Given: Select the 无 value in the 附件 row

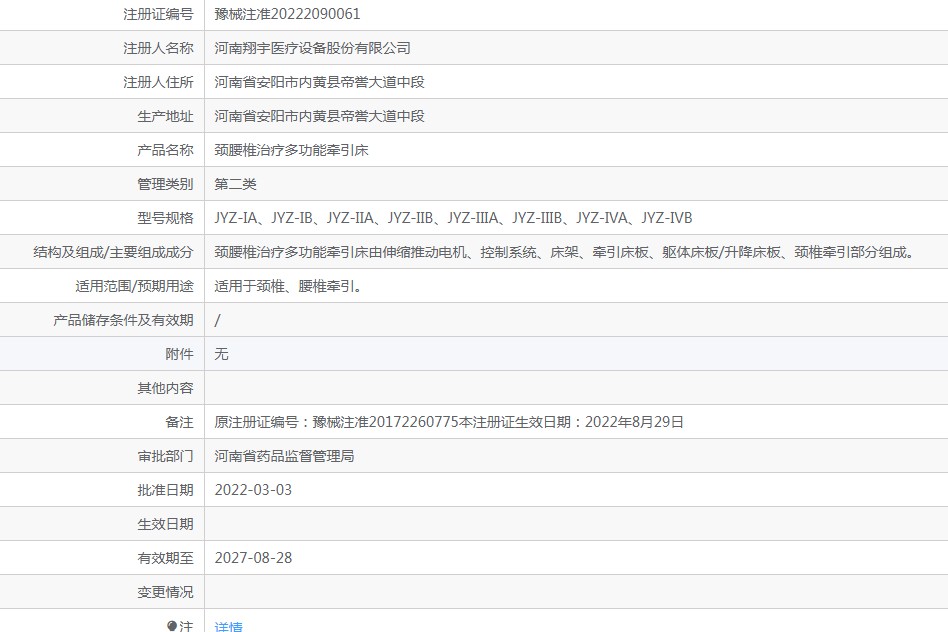Looking at the screenshot, I should tap(221, 354).
